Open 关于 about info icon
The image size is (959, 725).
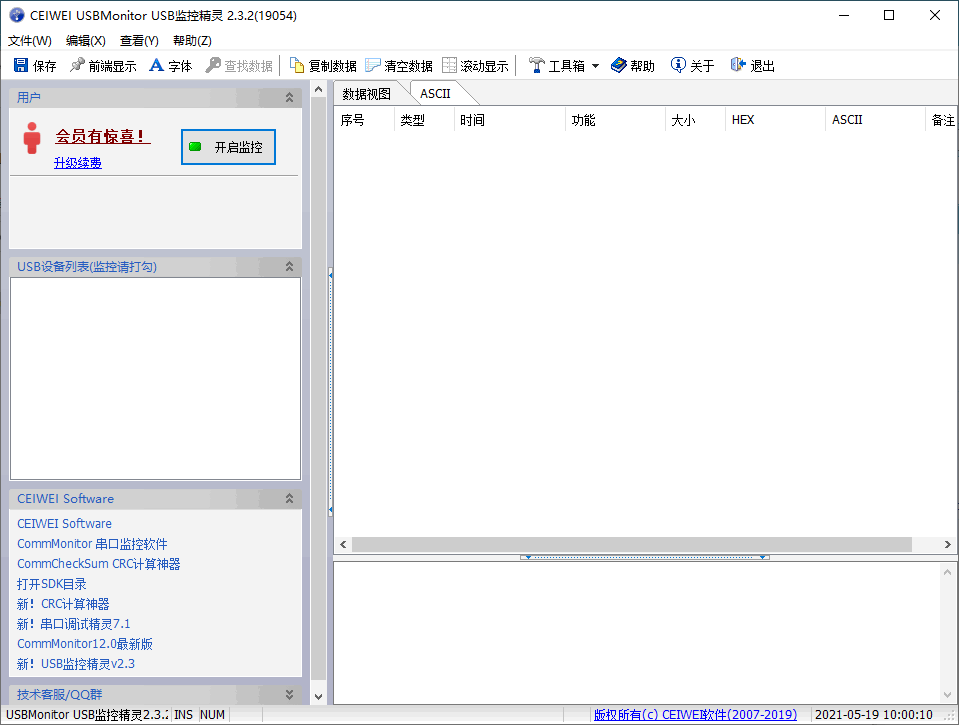[x=678, y=65]
